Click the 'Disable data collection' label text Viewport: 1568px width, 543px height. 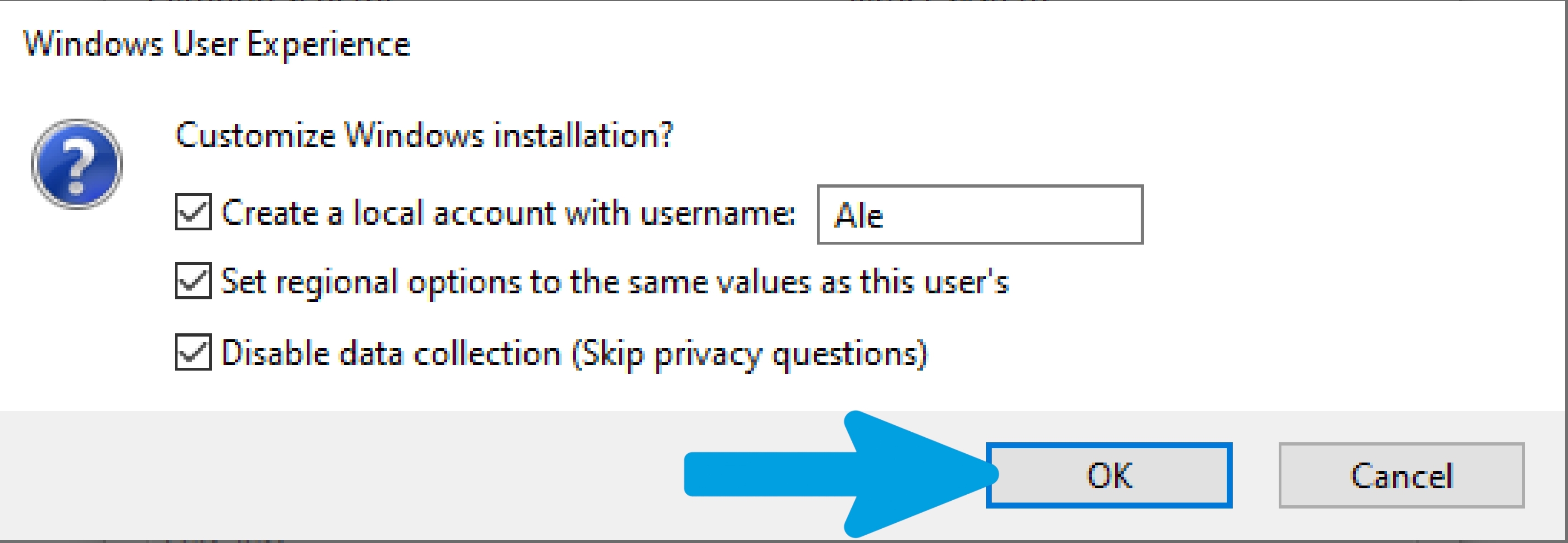coord(391,353)
